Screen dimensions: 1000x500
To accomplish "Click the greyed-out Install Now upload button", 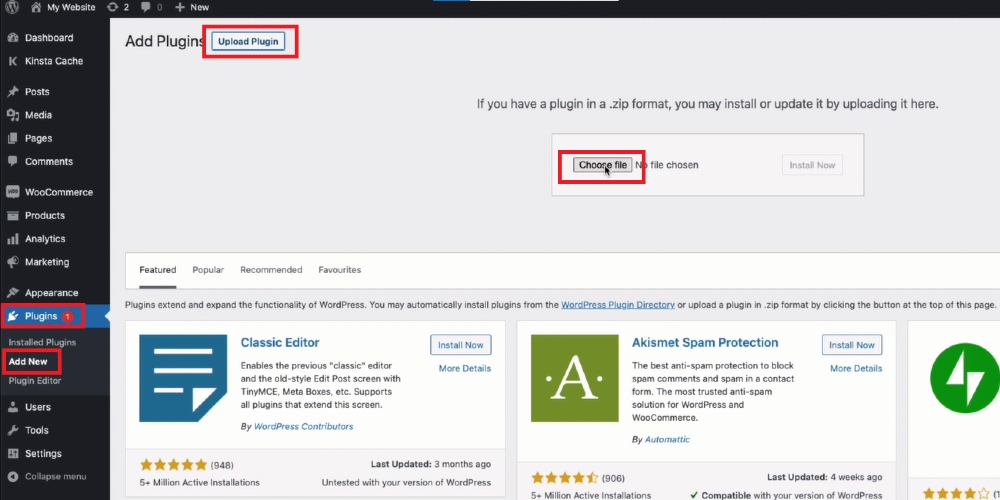I will (x=812, y=165).
